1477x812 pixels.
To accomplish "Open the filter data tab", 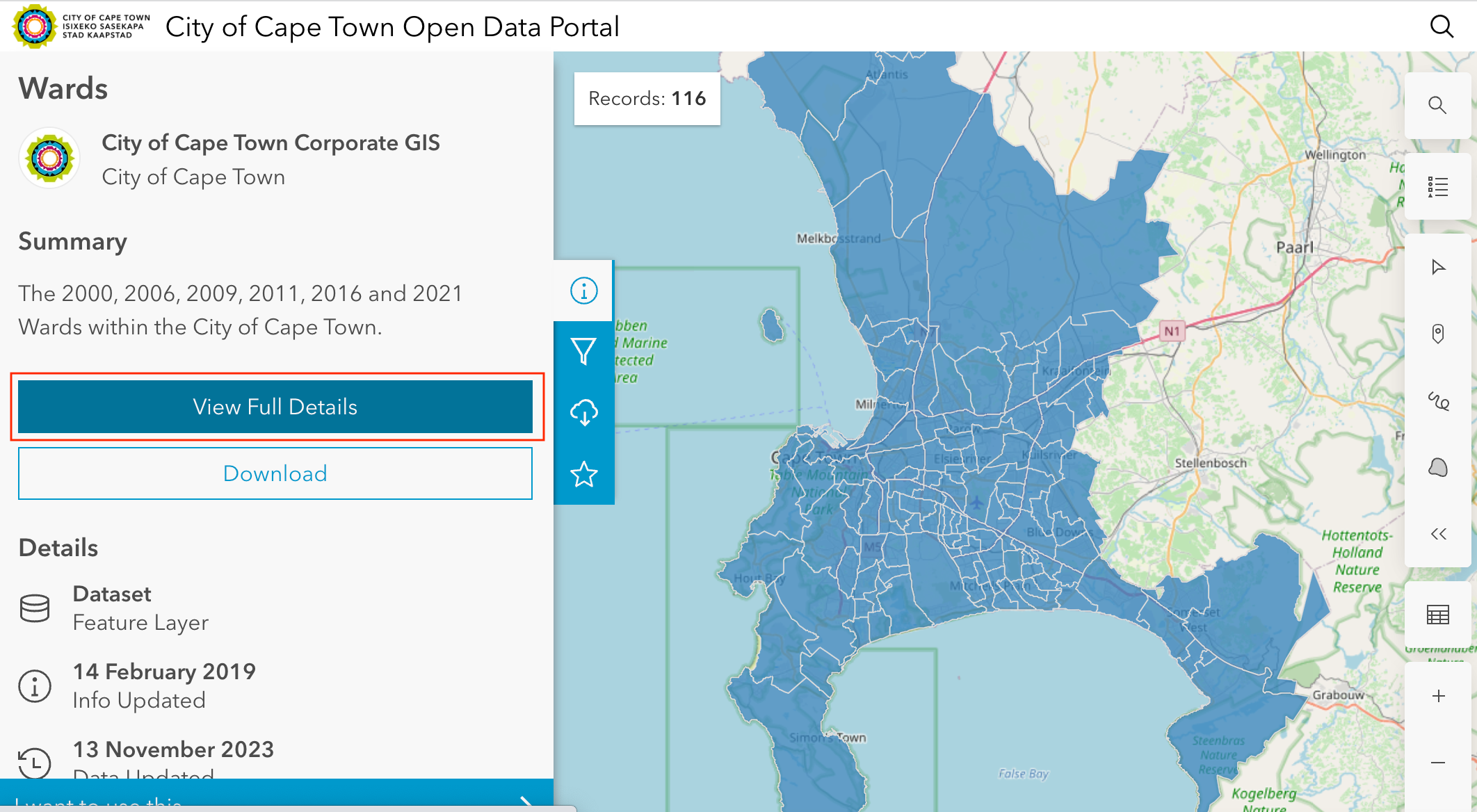I will click(583, 352).
